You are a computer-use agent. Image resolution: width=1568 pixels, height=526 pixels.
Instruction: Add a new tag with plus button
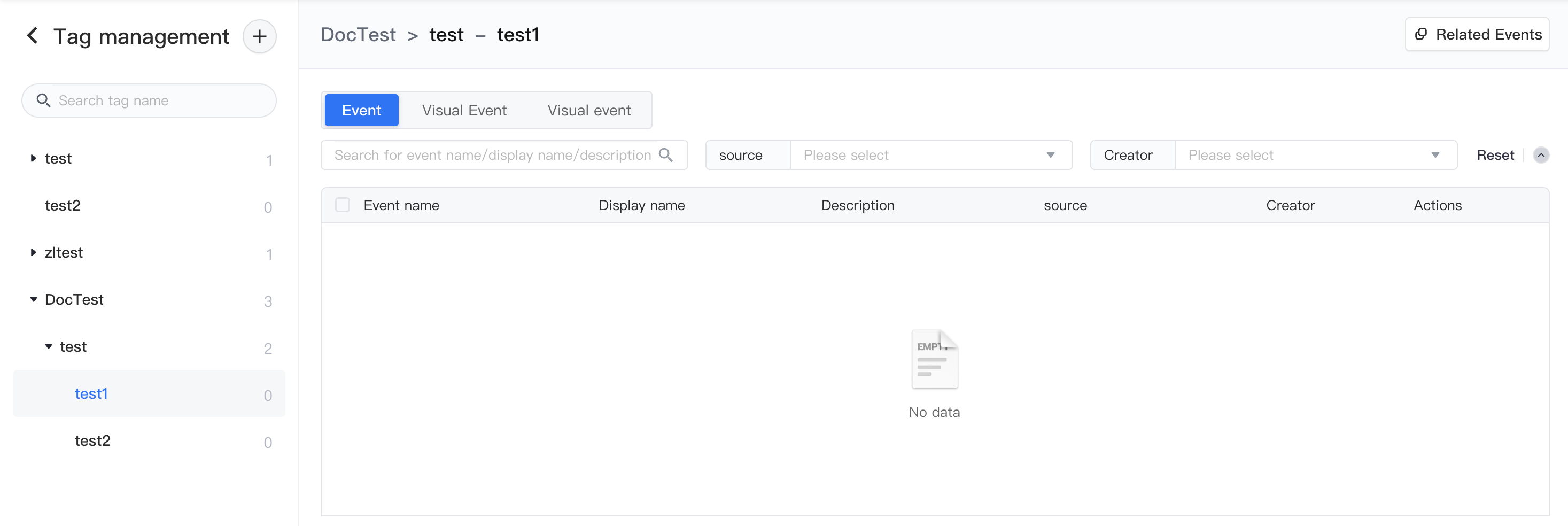point(260,36)
